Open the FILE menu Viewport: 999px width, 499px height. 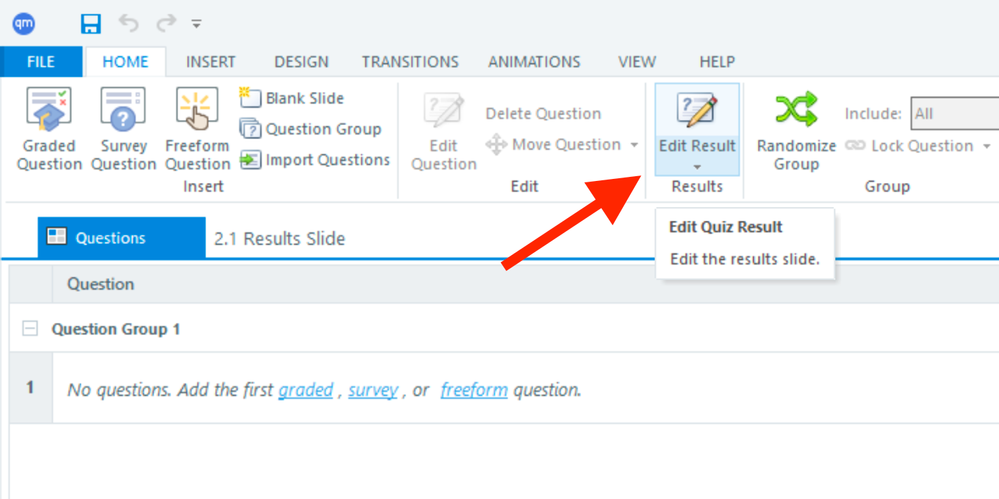pos(41,62)
